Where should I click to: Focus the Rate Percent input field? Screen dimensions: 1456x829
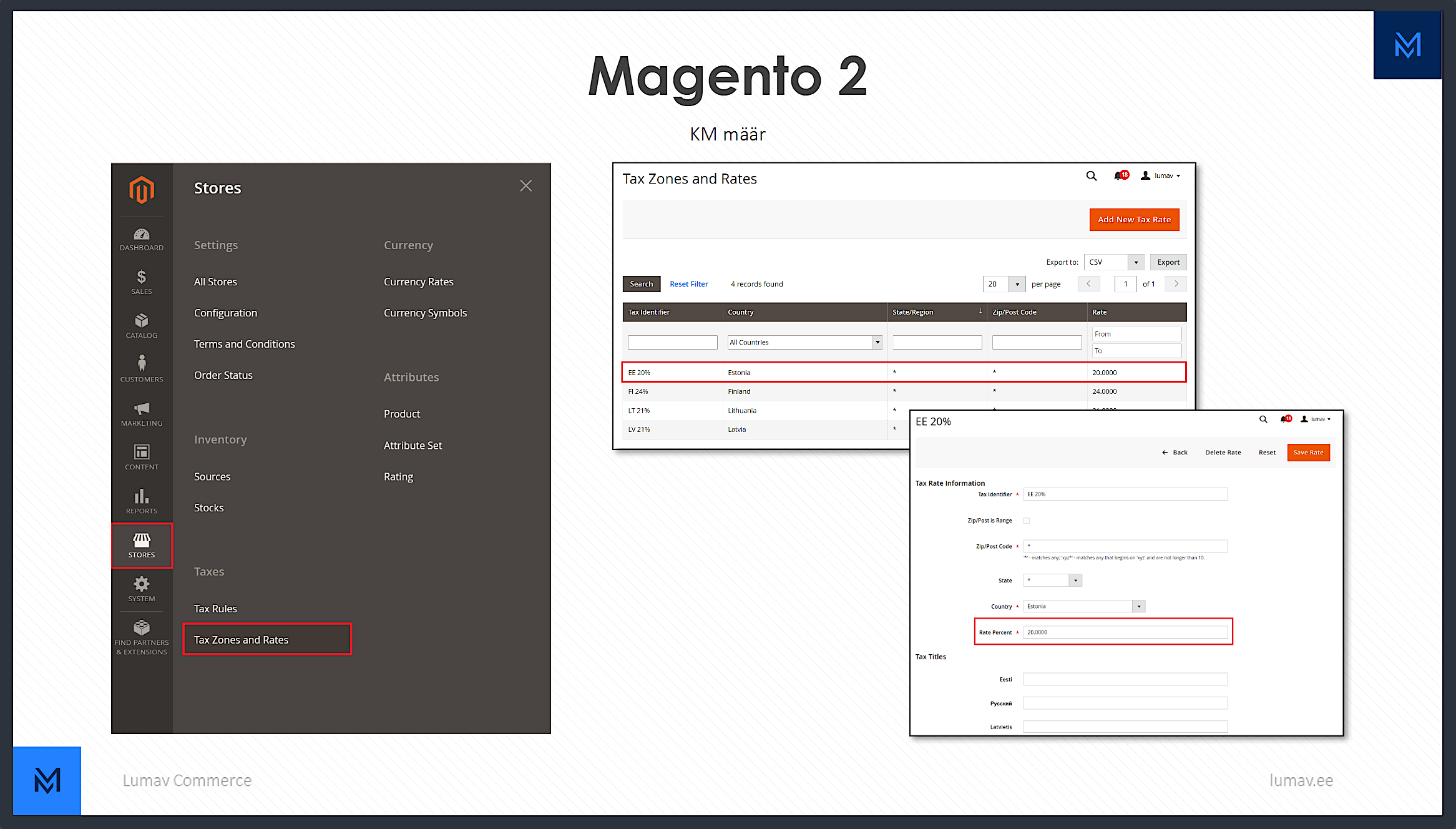[x=1125, y=632]
